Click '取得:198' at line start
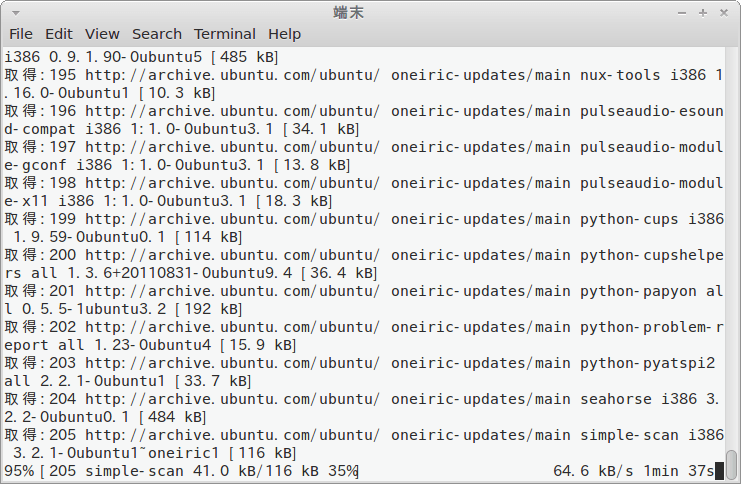Viewport: 741px width, 484px height. 40,182
